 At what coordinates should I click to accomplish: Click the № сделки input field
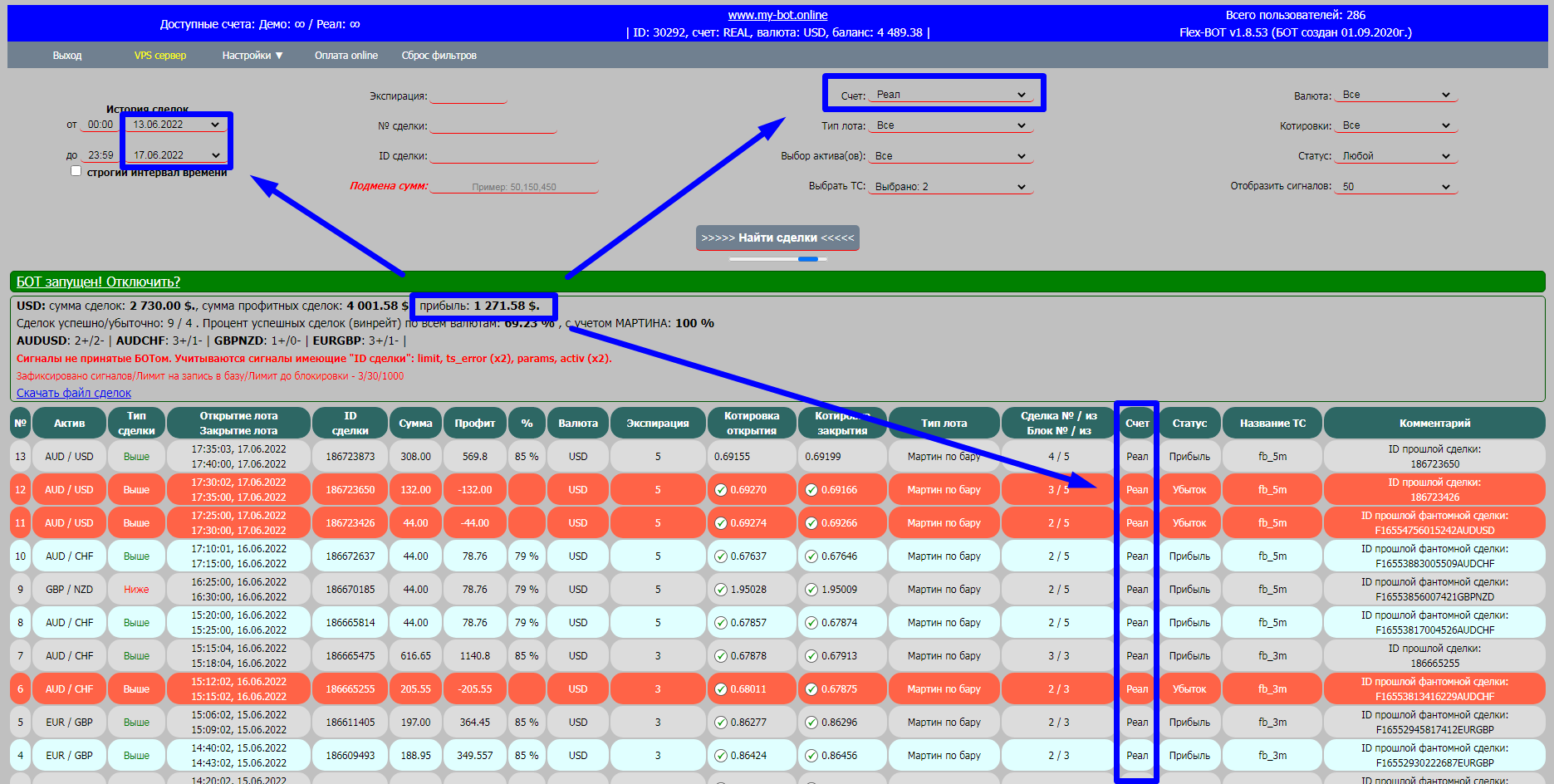pyautogui.click(x=493, y=125)
